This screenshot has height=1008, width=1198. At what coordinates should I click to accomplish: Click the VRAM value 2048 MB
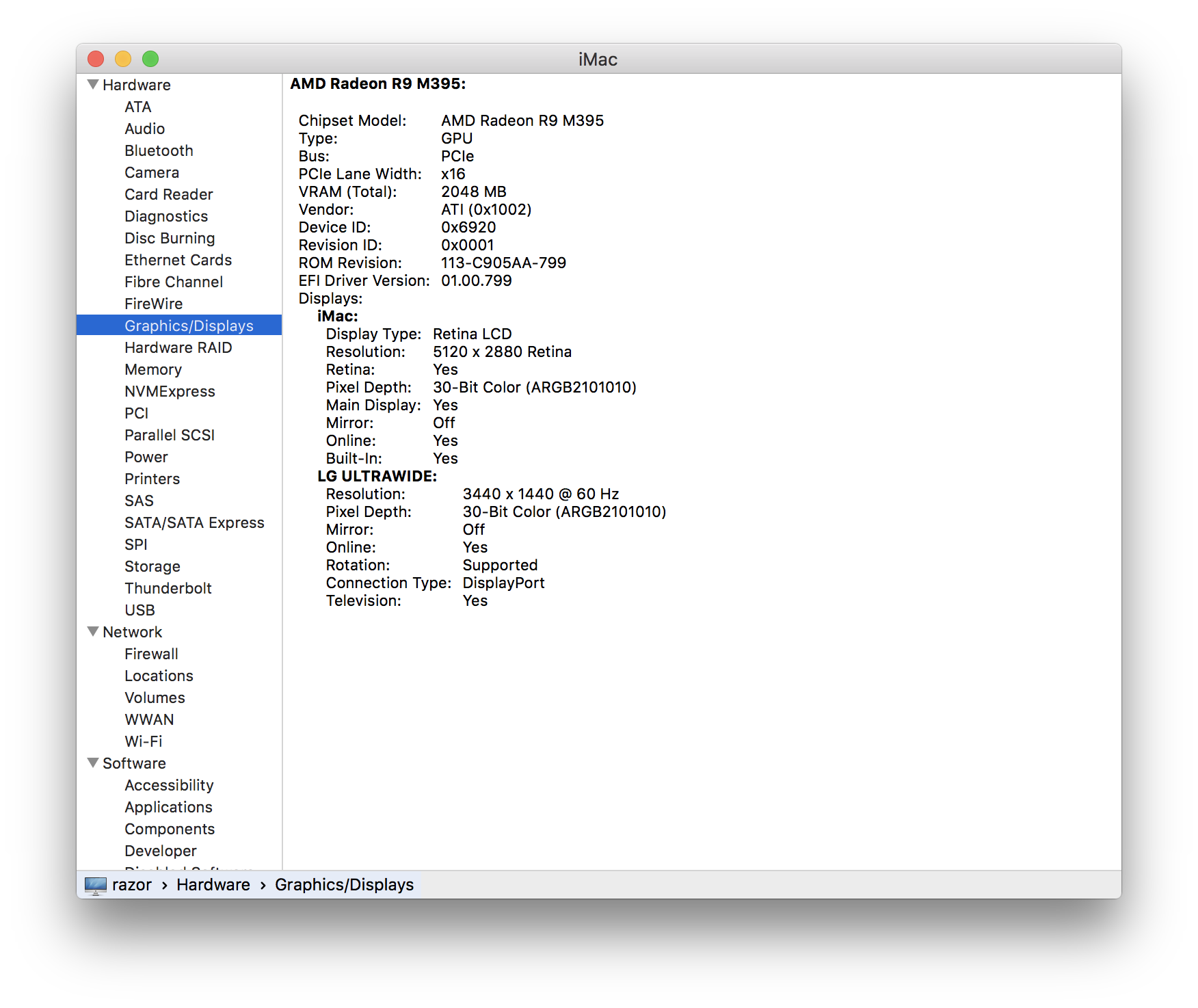(x=474, y=191)
